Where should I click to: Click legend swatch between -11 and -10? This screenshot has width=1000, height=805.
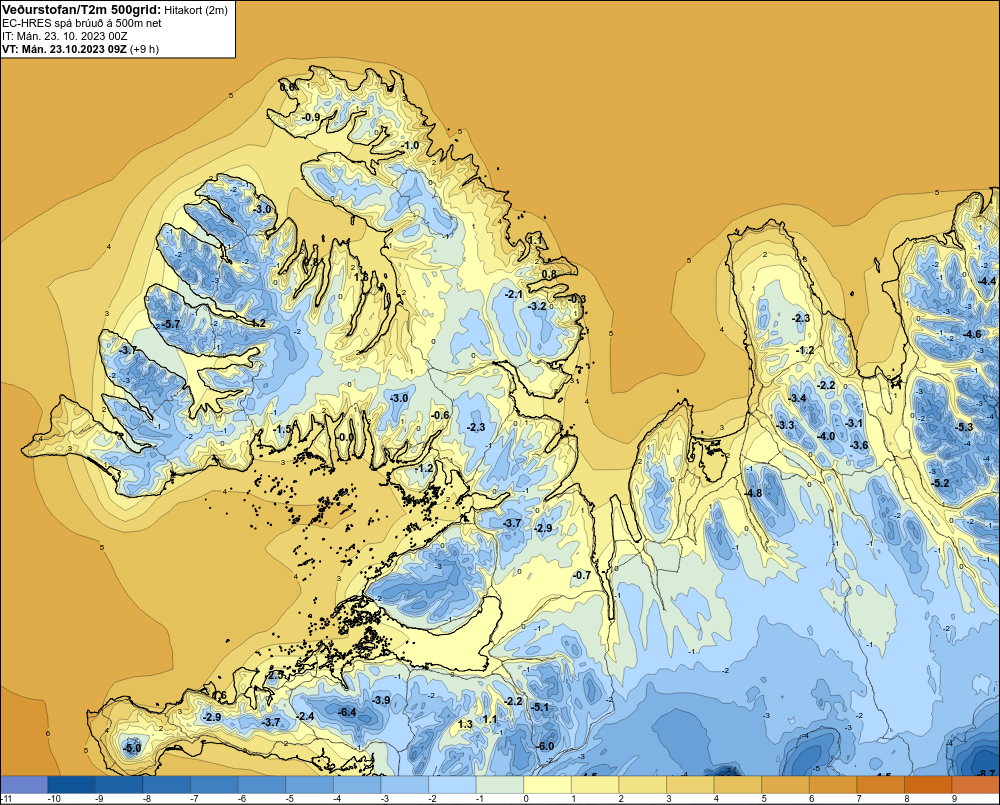(x=24, y=785)
